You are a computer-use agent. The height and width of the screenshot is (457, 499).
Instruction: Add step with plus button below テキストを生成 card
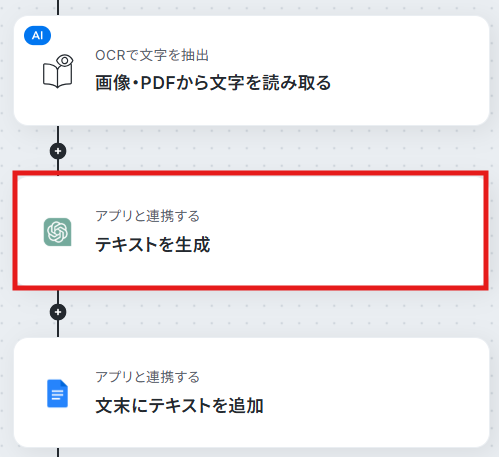click(x=58, y=312)
